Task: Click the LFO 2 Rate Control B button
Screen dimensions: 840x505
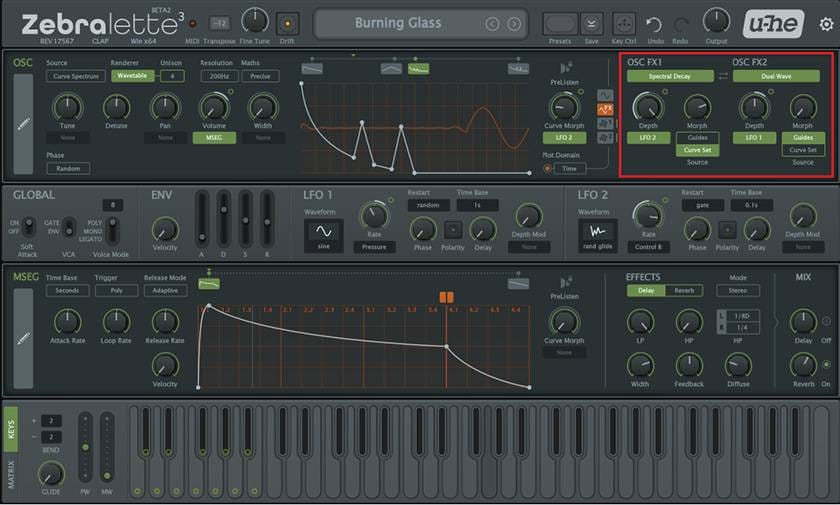Action: click(x=648, y=247)
